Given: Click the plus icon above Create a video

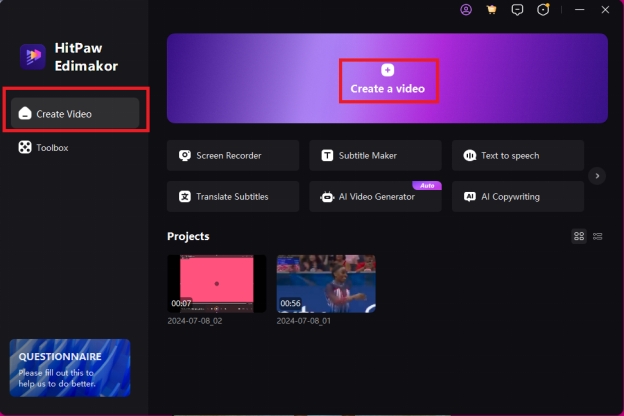Looking at the screenshot, I should pos(388,70).
